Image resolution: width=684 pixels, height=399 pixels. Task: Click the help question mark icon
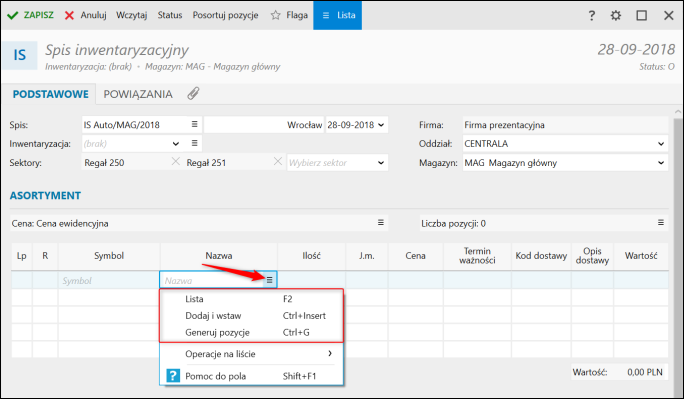(x=592, y=16)
